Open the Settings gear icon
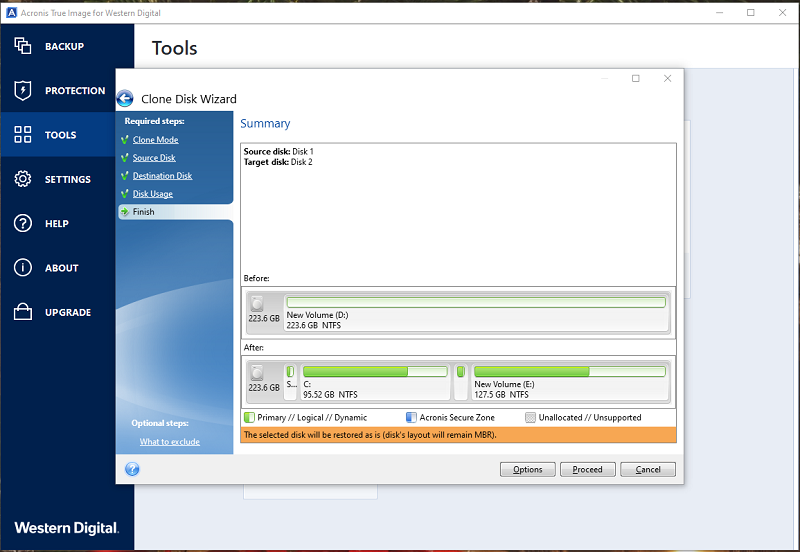Image resolution: width=800 pixels, height=552 pixels. [22, 179]
